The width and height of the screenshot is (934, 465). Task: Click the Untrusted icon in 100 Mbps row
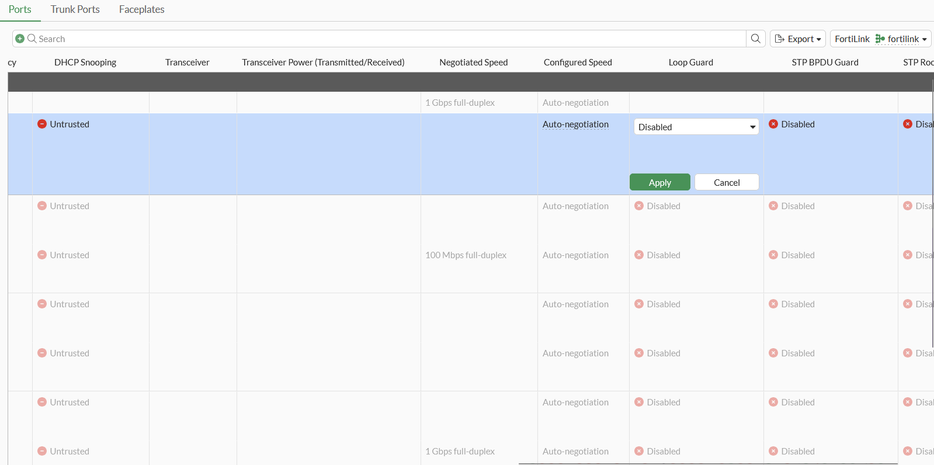tap(42, 255)
